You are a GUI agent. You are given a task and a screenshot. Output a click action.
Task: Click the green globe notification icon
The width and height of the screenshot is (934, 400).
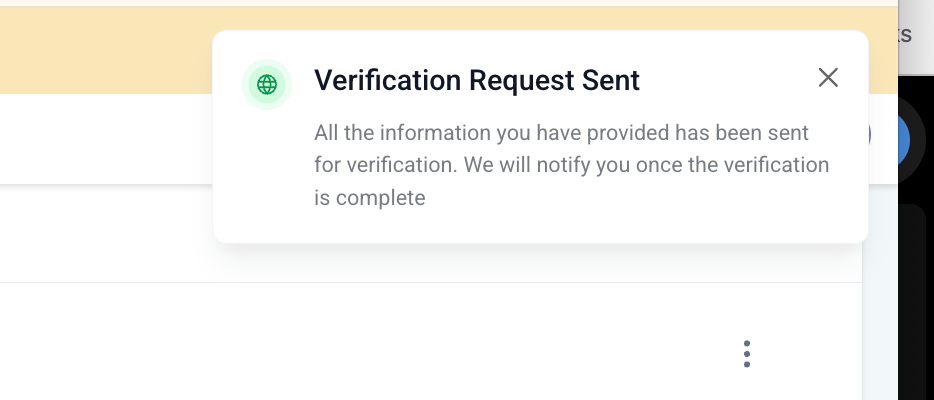point(267,84)
